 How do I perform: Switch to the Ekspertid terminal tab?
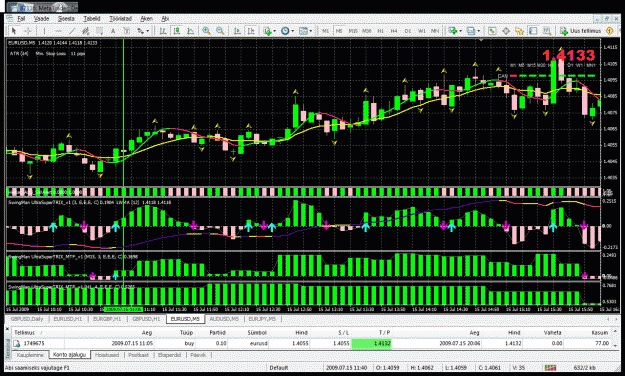[169, 354]
